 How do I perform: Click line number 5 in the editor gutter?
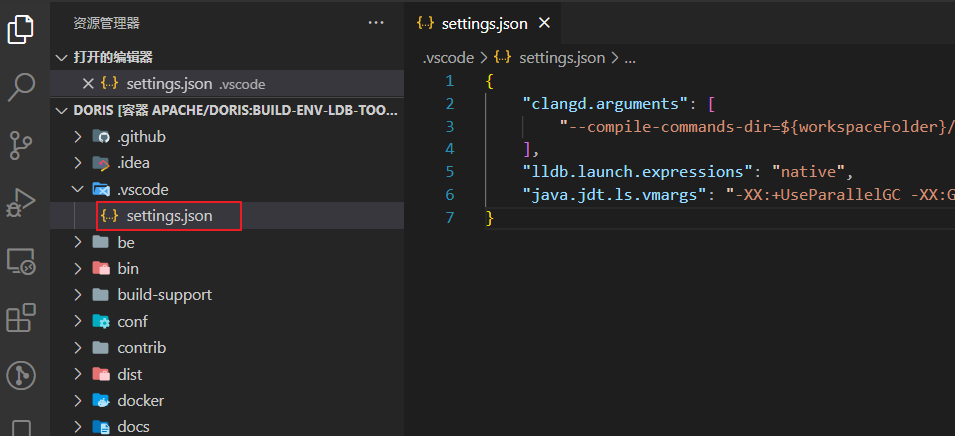(450, 172)
